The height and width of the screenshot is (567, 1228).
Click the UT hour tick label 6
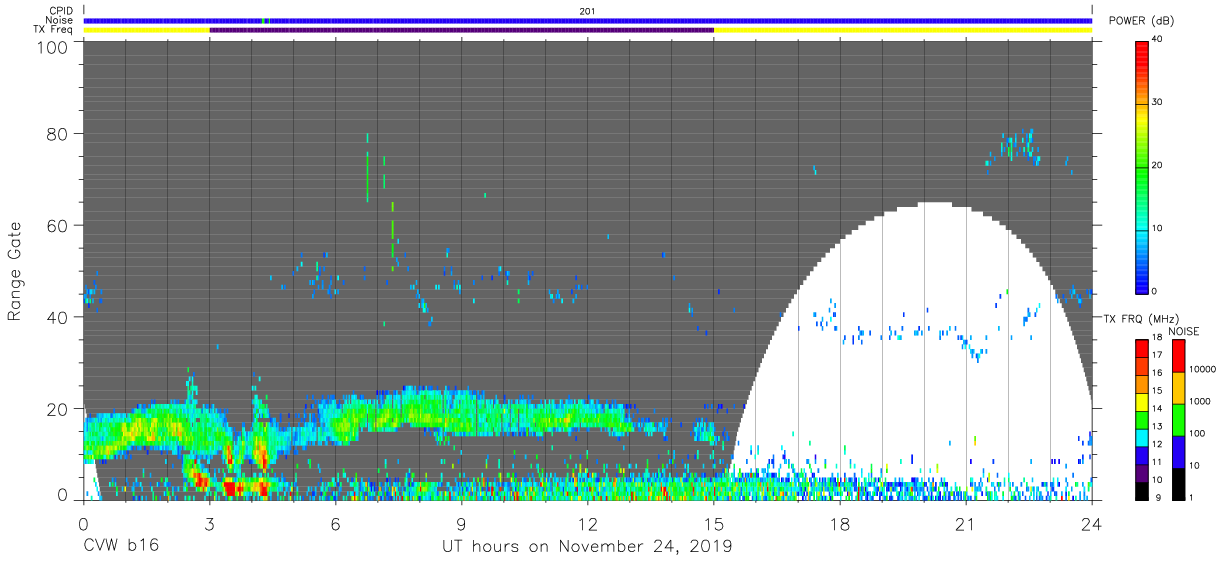coord(336,523)
